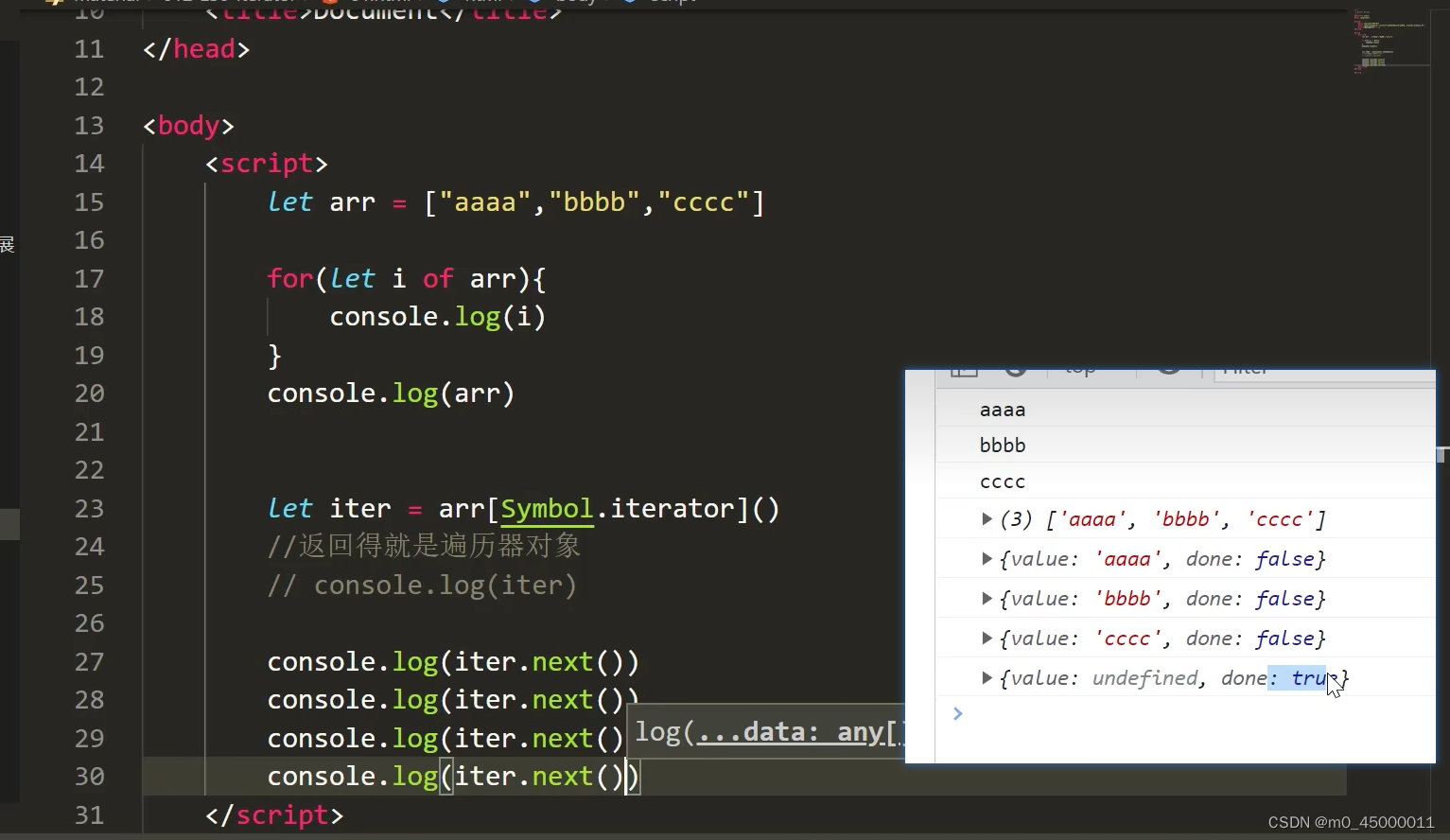Screen dimensions: 1450x840
Task: Open the console sidebar icon in DevTools
Action: [963, 372]
